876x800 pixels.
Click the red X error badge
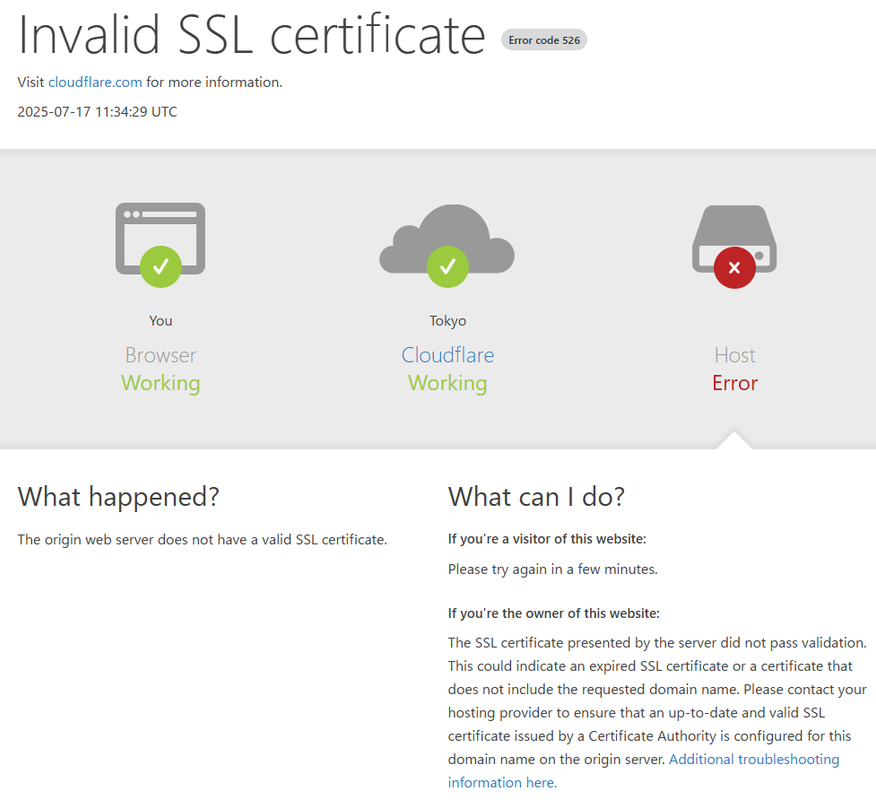[x=735, y=268]
